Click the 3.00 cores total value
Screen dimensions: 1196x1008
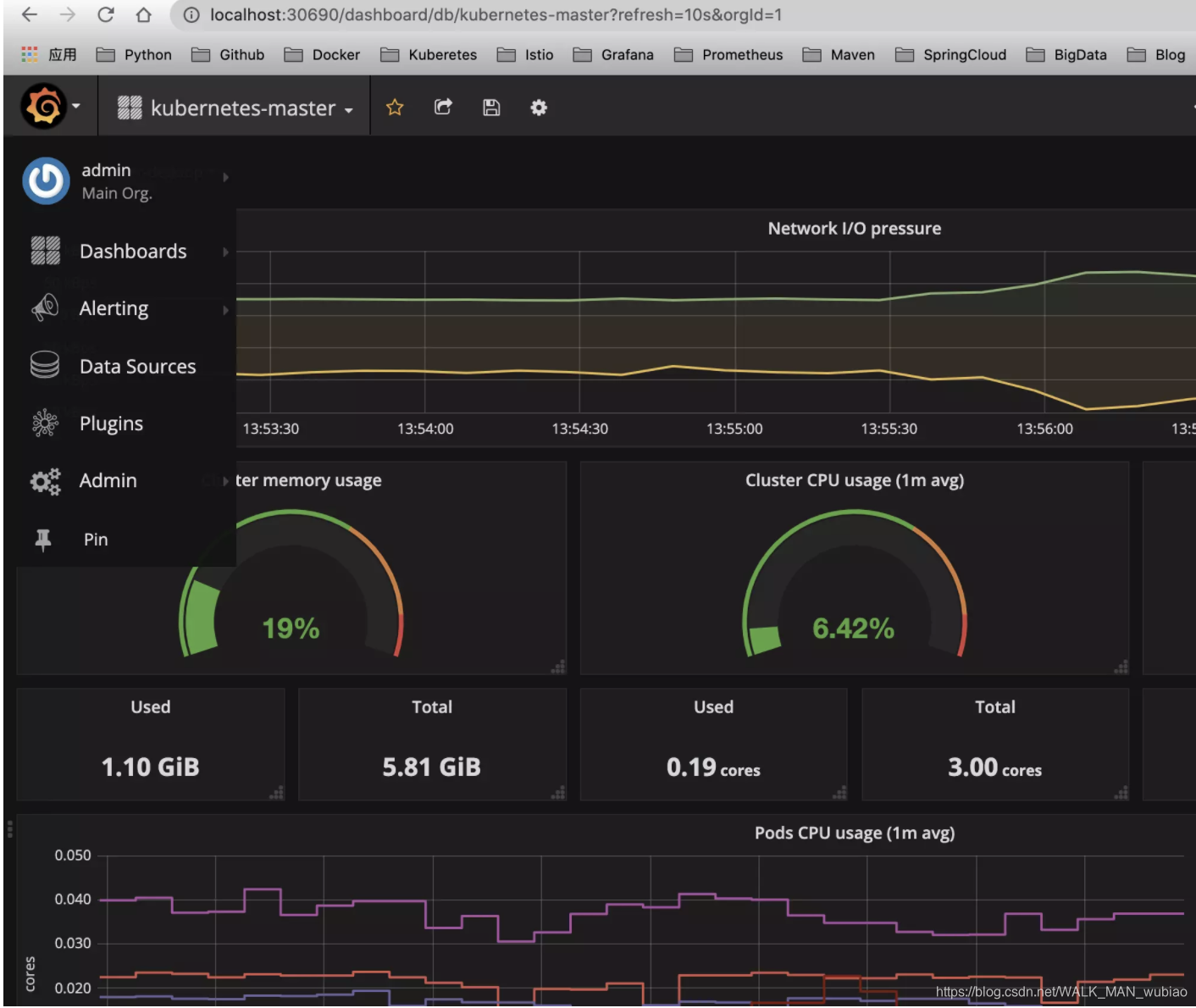(994, 767)
